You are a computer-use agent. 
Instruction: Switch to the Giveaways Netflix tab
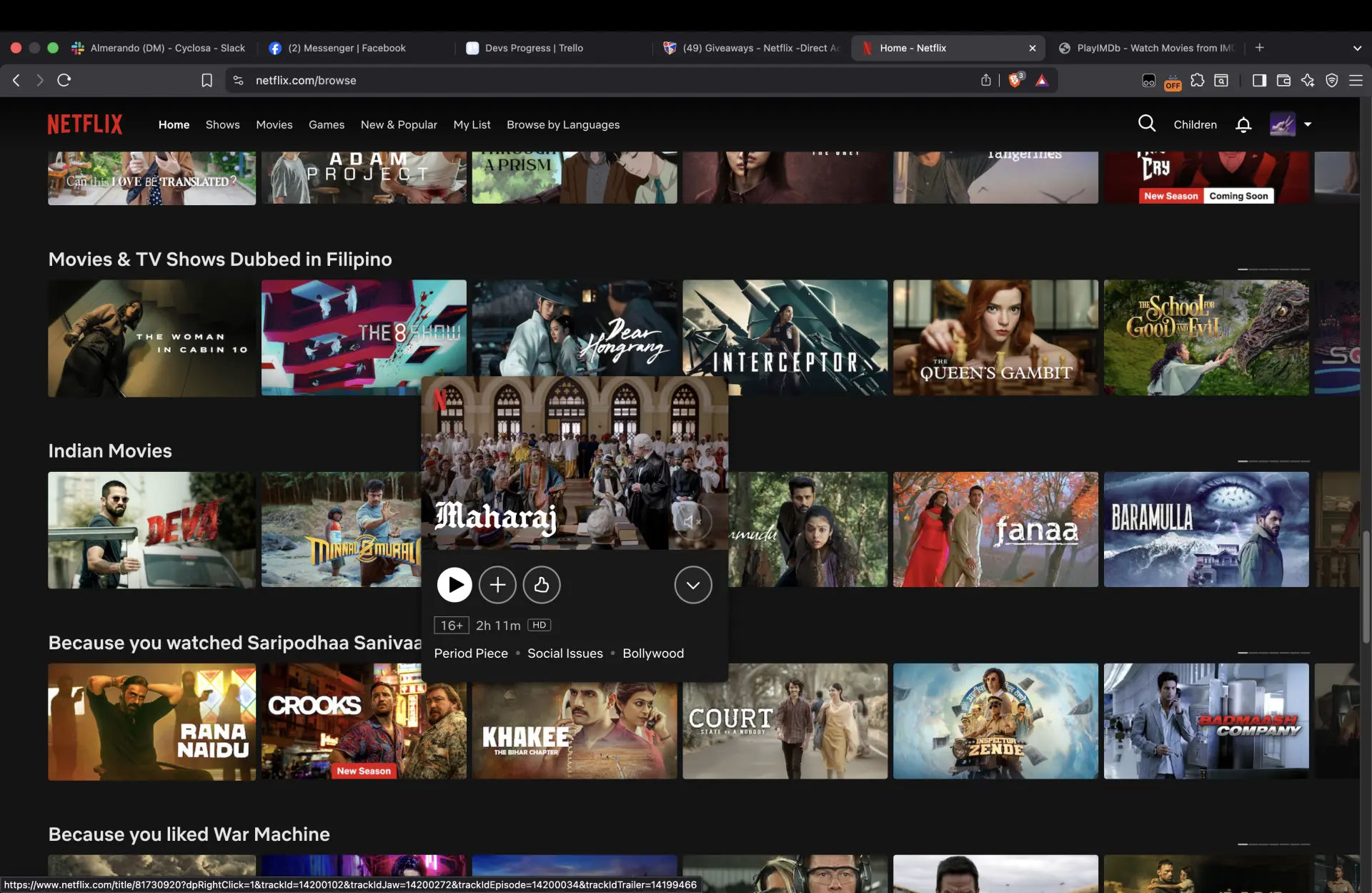(x=751, y=48)
